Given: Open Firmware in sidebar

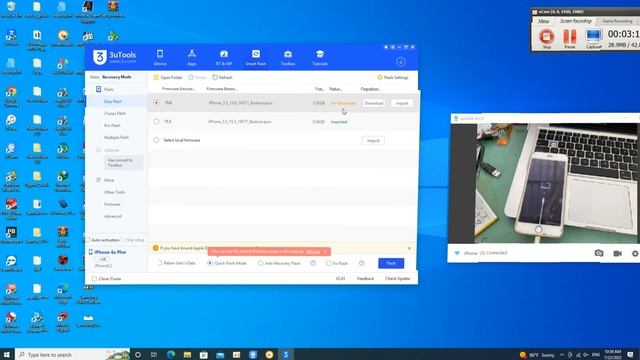Looking at the screenshot, I should pyautogui.click(x=112, y=204).
